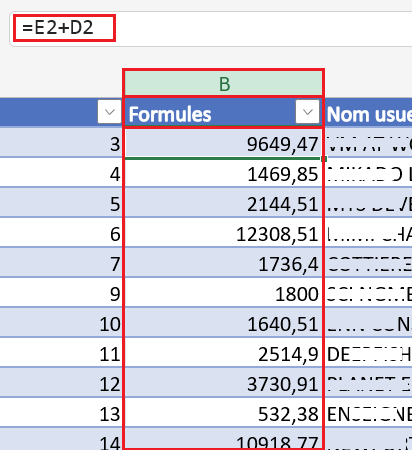The image size is (412, 450).
Task: Select cell with value 1469,85
Action: click(x=224, y=174)
